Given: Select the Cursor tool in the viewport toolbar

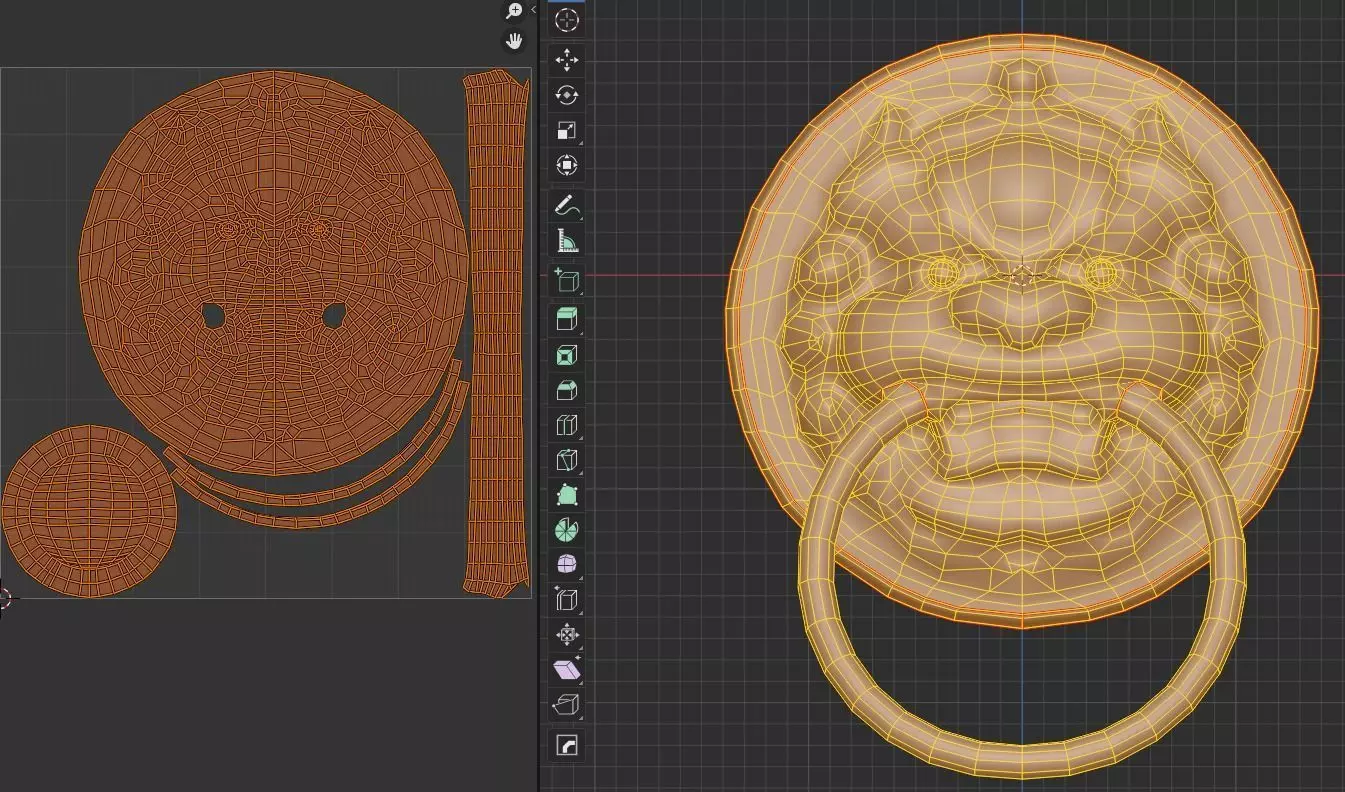Looking at the screenshot, I should [x=567, y=20].
